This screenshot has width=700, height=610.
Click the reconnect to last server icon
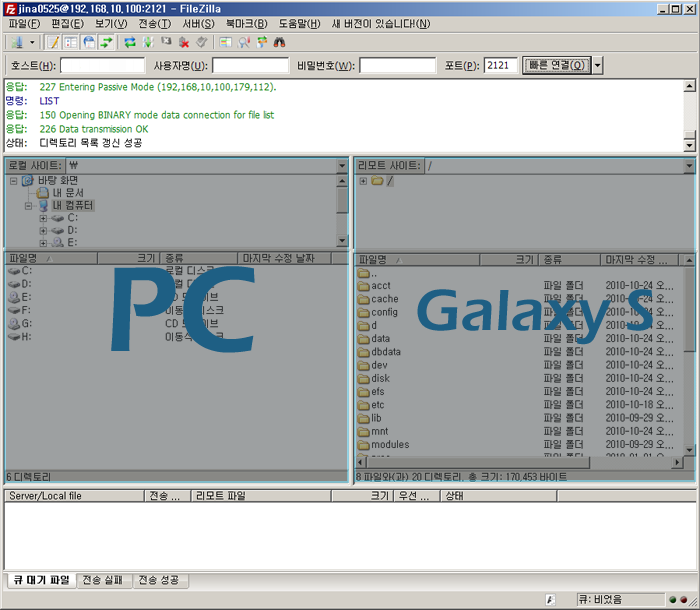(x=202, y=42)
